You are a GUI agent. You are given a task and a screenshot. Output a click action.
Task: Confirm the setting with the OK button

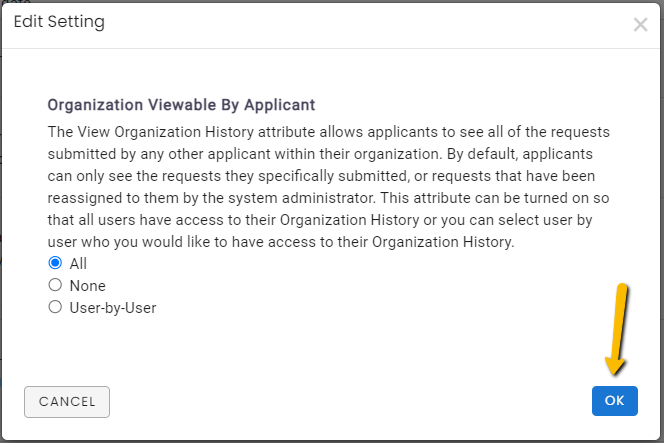[x=614, y=401]
